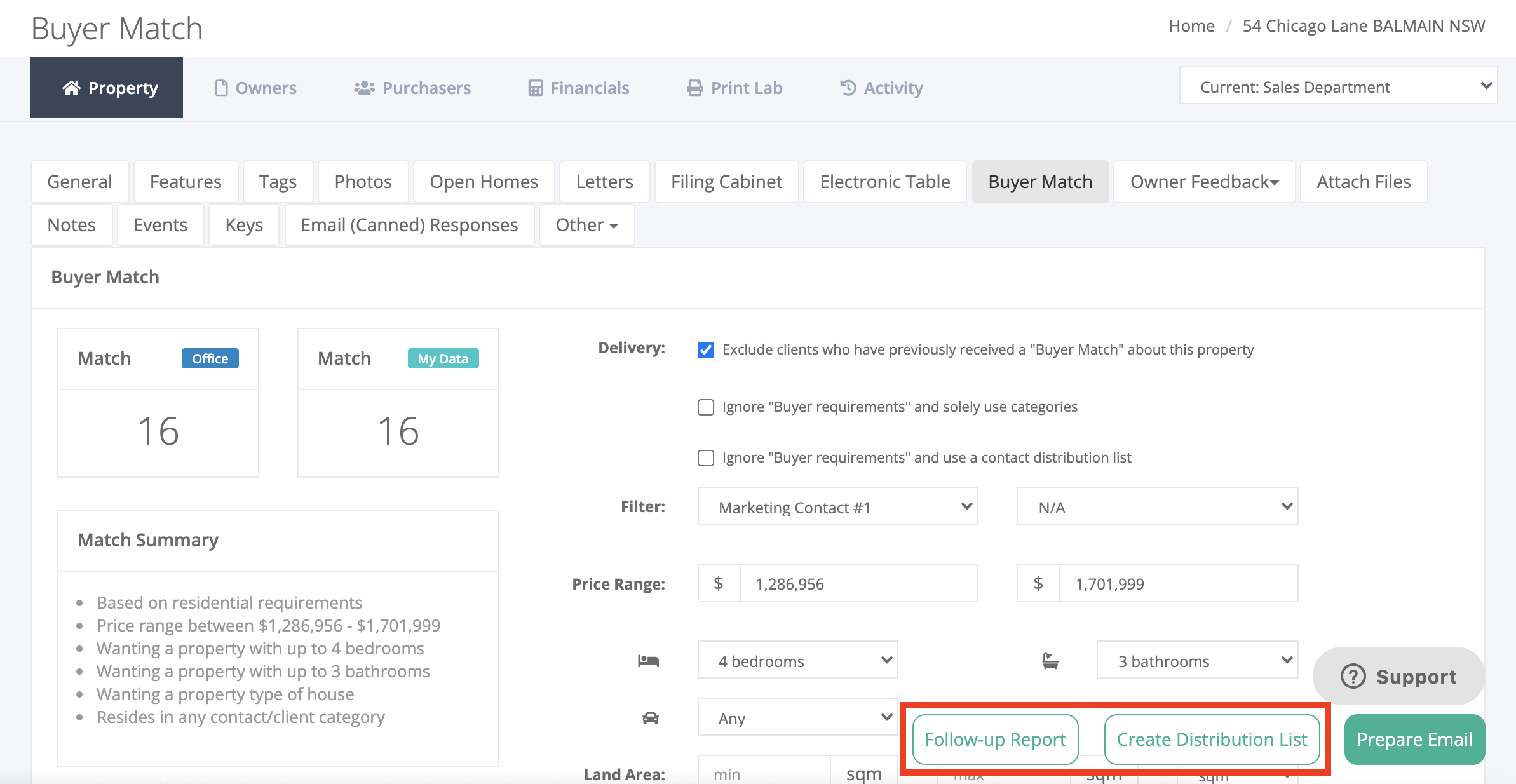Click the Create Distribution List button
The image size is (1516, 784).
click(1212, 739)
